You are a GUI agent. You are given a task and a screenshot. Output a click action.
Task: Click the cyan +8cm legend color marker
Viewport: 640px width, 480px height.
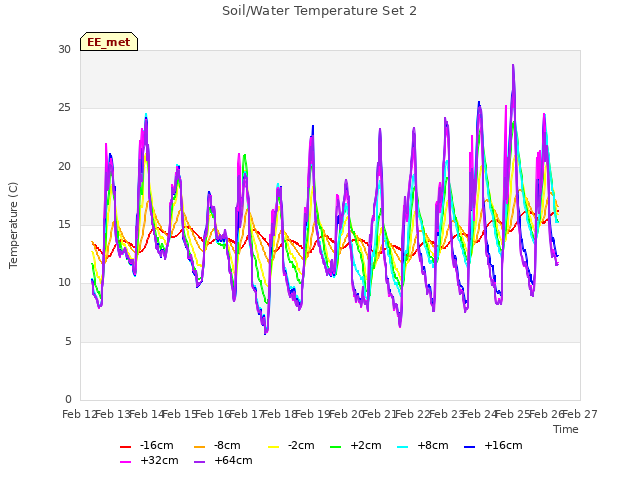402,447
